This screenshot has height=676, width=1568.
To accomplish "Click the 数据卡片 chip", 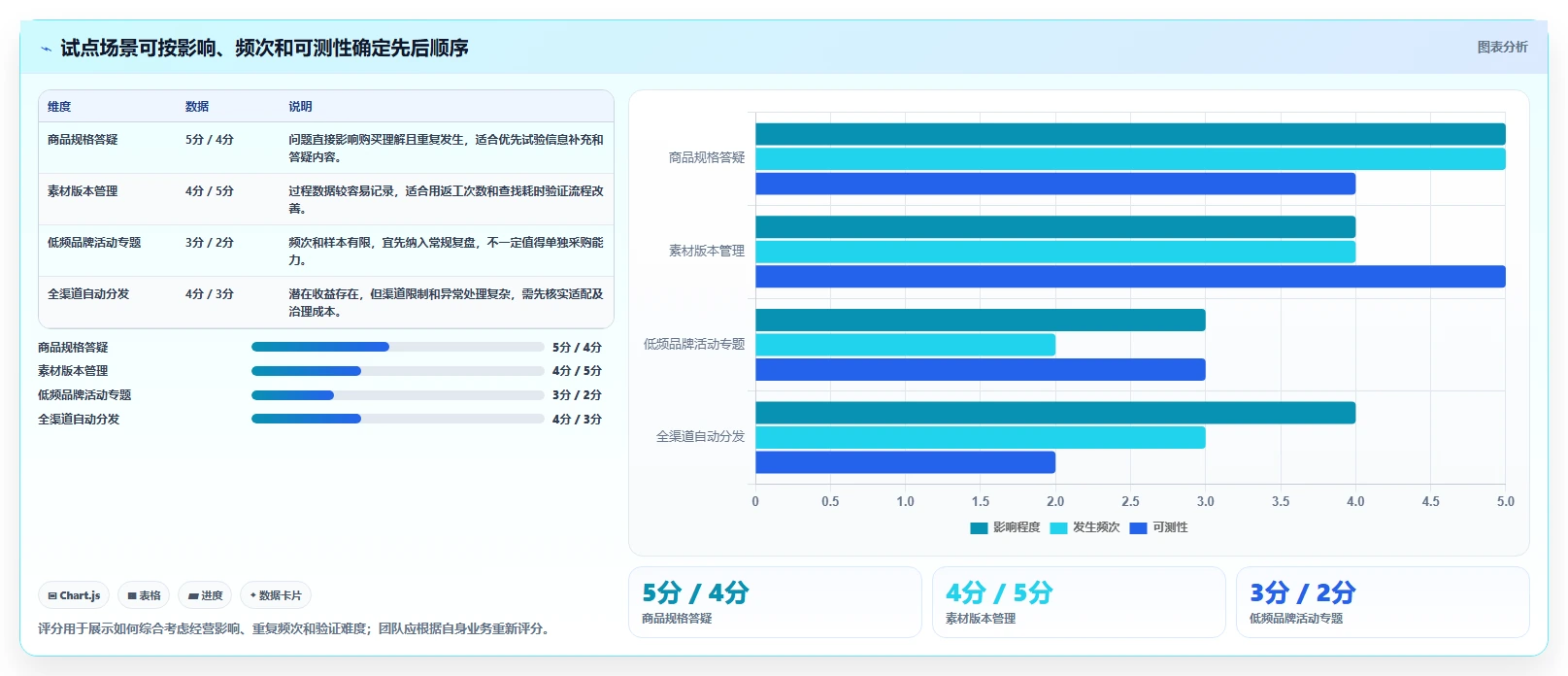I will (x=276, y=595).
